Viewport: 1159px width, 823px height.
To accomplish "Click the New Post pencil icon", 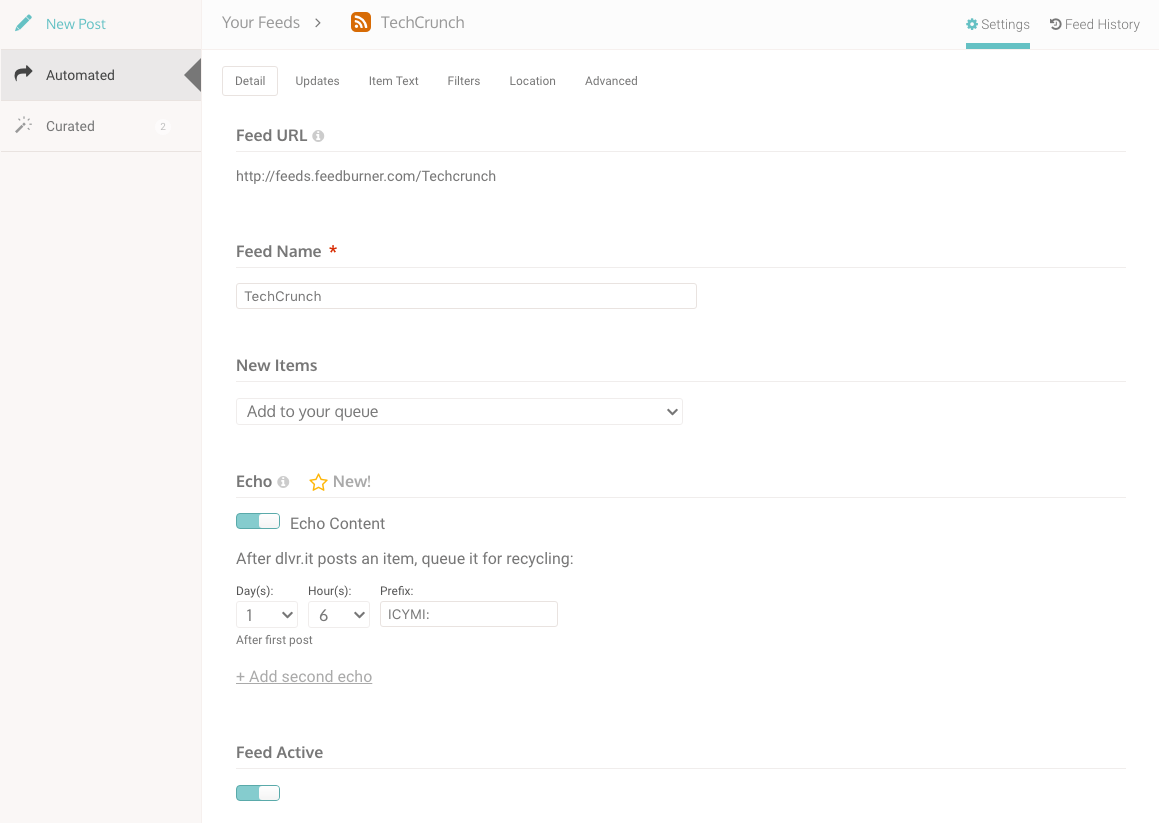I will click(x=24, y=23).
